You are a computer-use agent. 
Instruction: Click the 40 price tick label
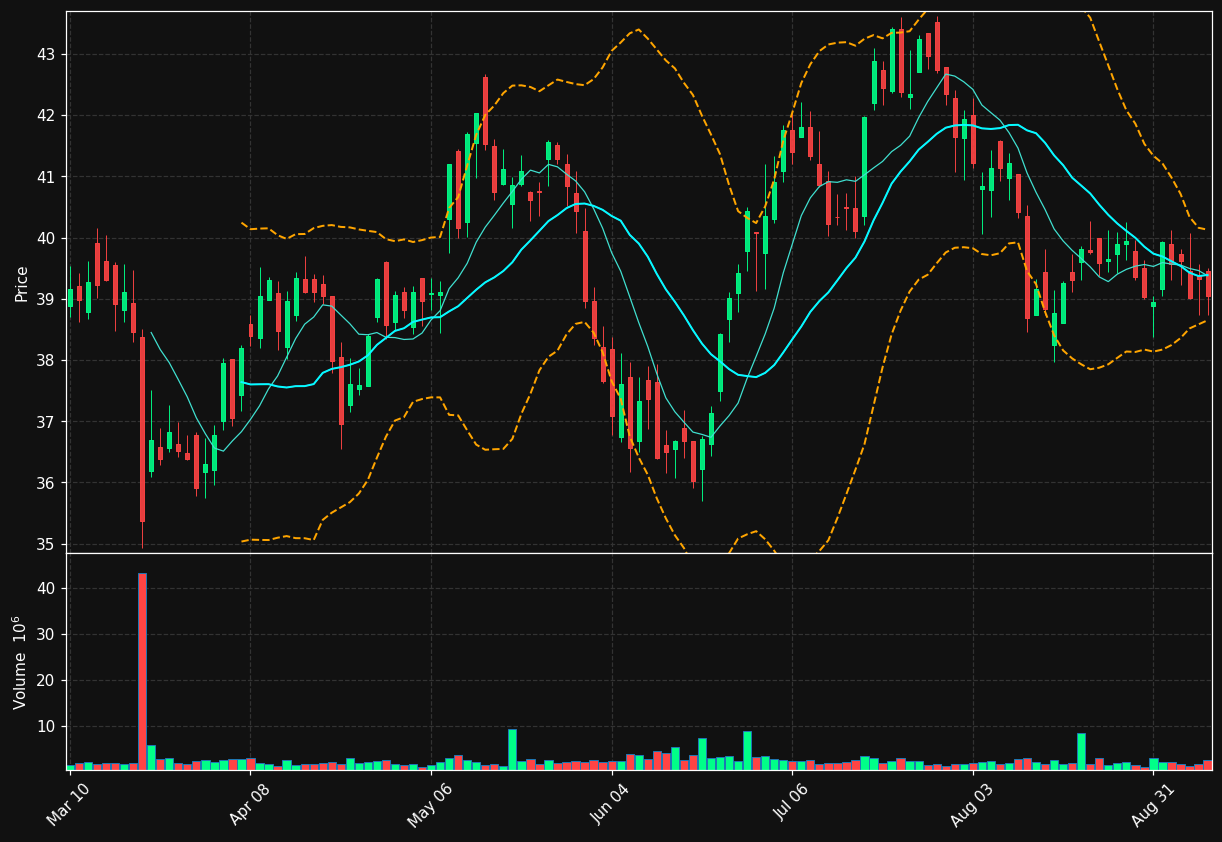pyautogui.click(x=48, y=239)
